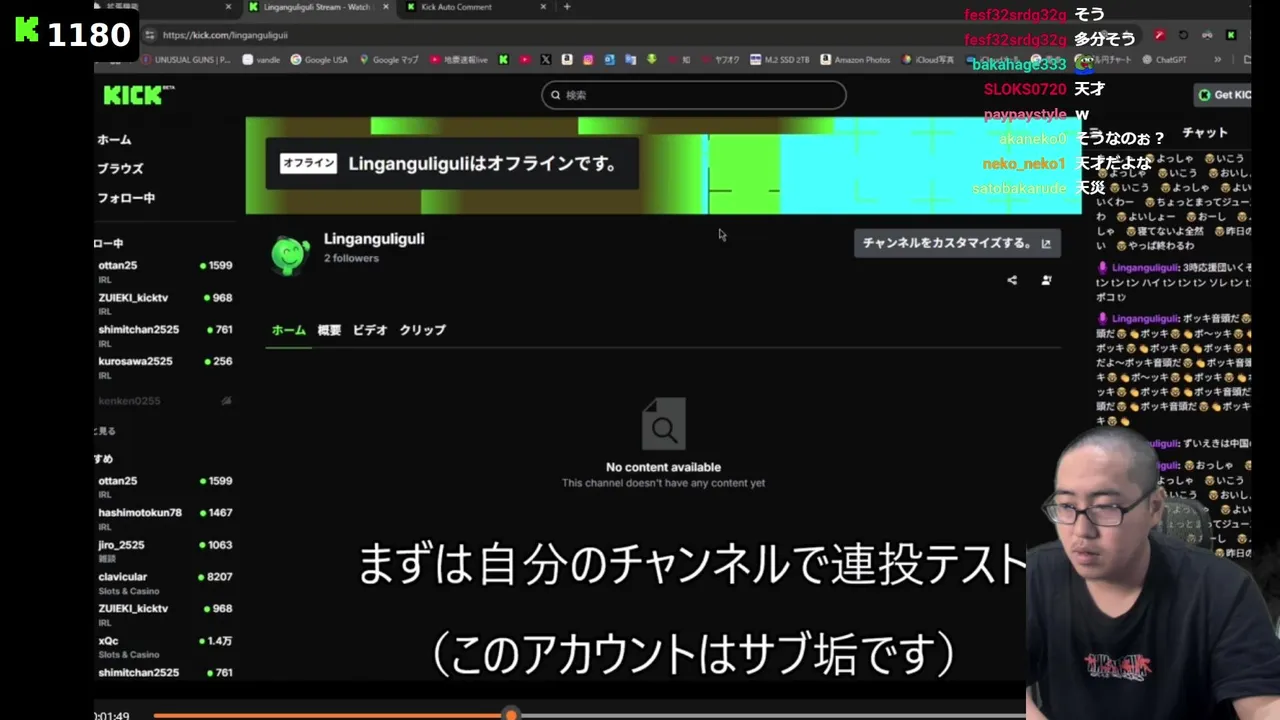Click the Linganguliguli channel avatar

[290, 254]
